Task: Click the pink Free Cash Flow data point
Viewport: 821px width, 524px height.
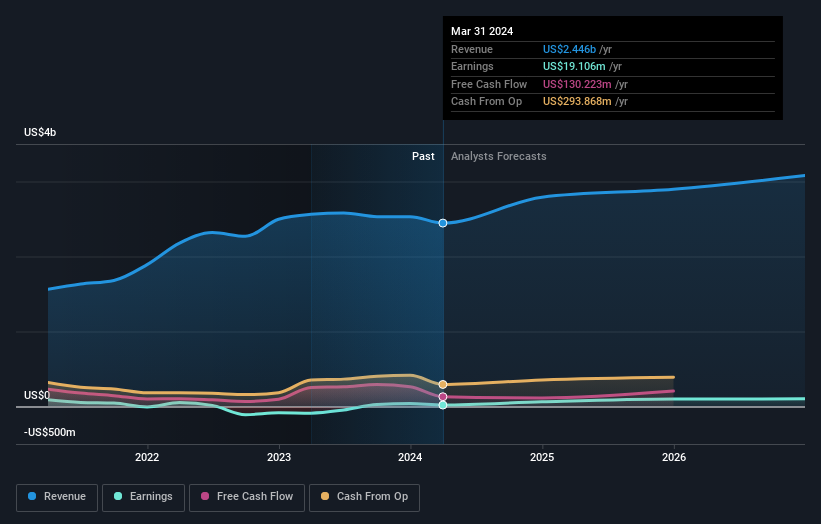Action: pos(443,397)
